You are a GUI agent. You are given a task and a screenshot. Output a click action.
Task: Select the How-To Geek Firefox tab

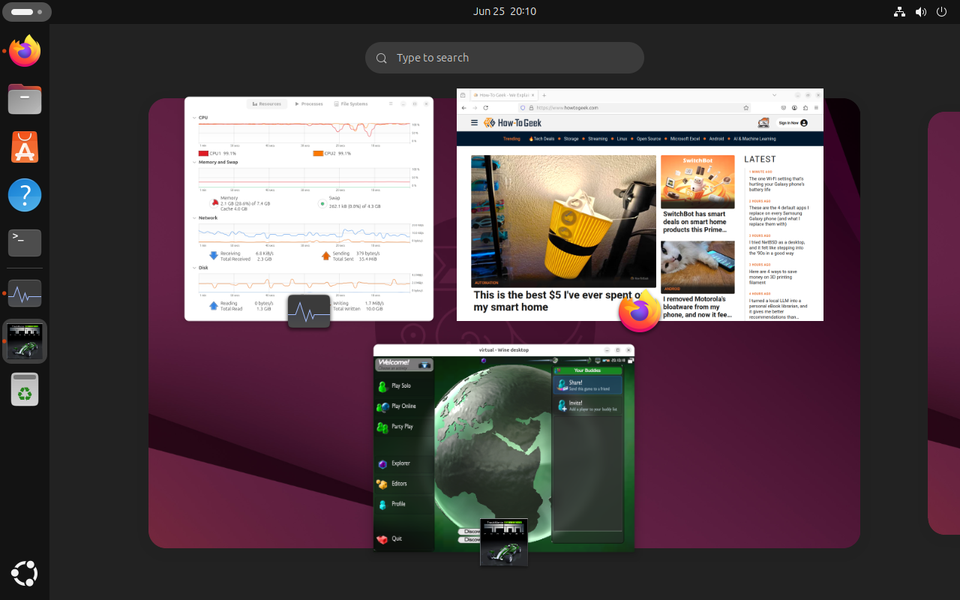(x=503, y=96)
